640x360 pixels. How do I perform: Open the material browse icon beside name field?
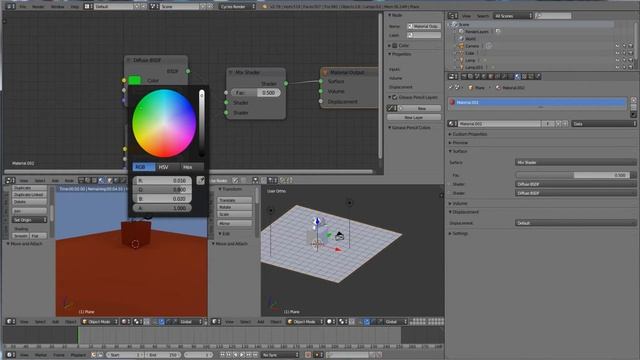(452, 123)
